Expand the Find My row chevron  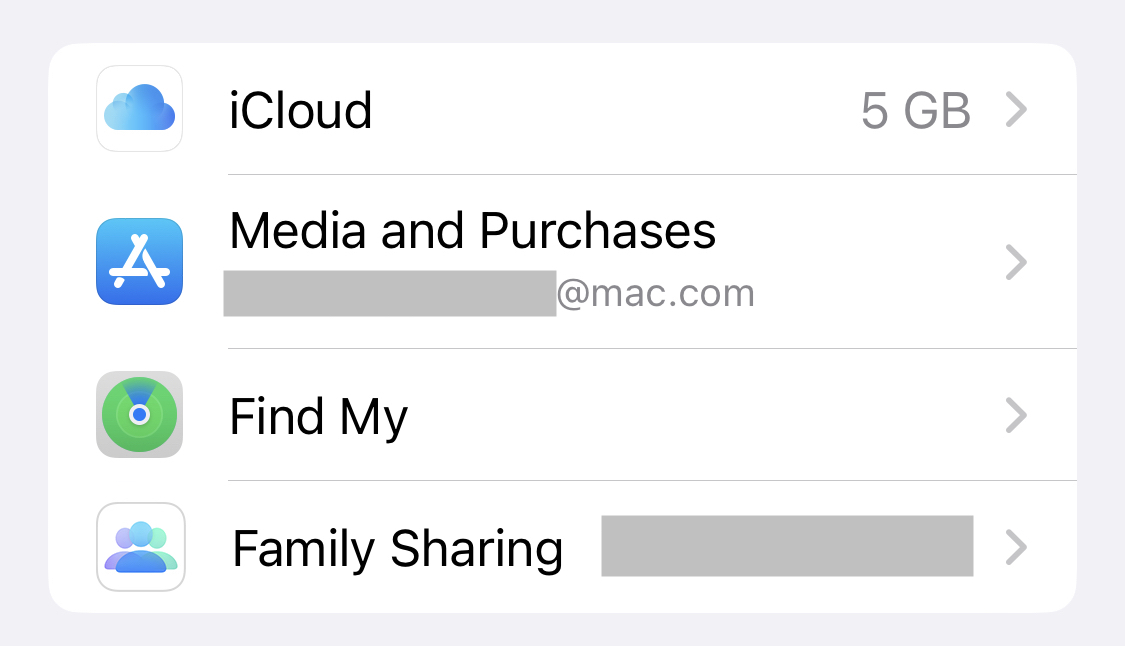(x=1017, y=415)
